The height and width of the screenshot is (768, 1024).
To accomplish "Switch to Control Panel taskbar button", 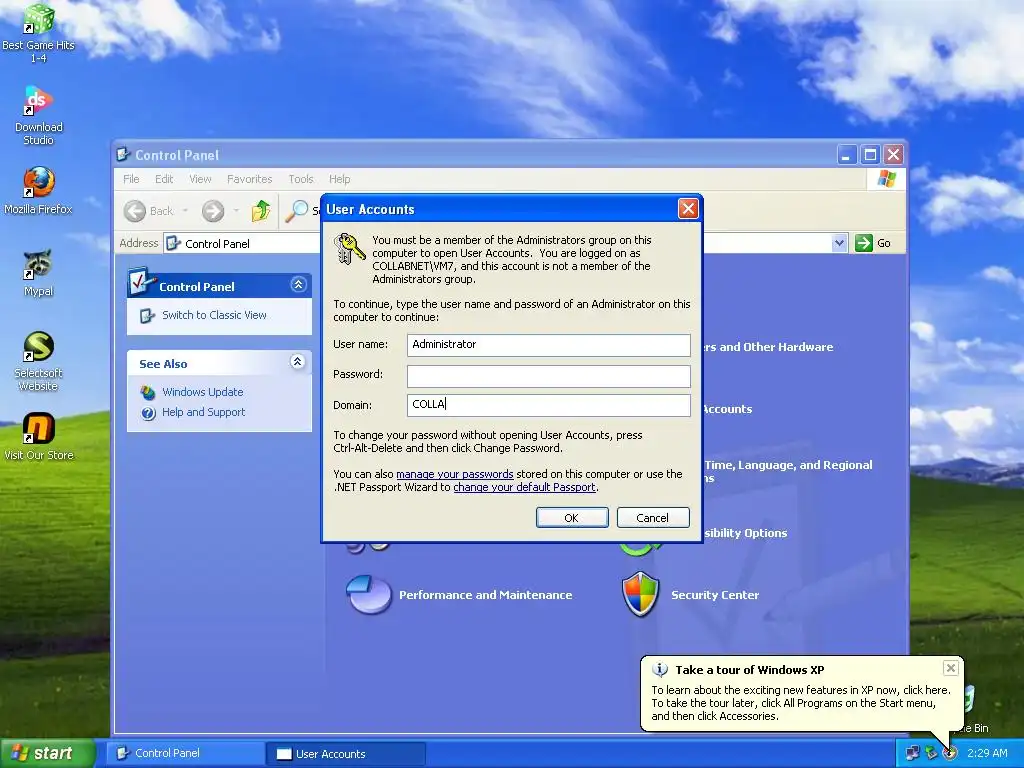I will click(185, 753).
